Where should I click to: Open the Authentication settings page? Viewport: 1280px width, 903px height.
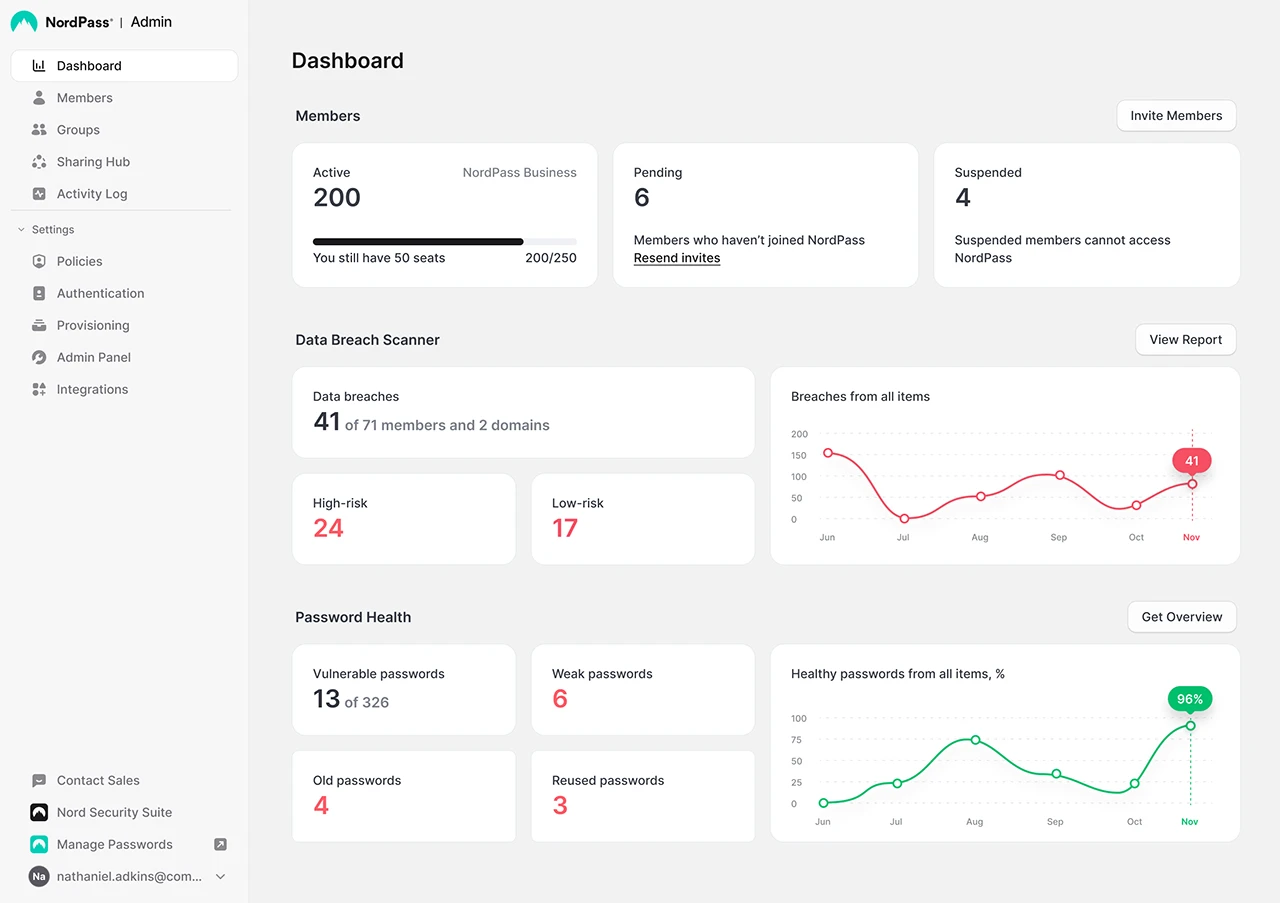coord(100,293)
